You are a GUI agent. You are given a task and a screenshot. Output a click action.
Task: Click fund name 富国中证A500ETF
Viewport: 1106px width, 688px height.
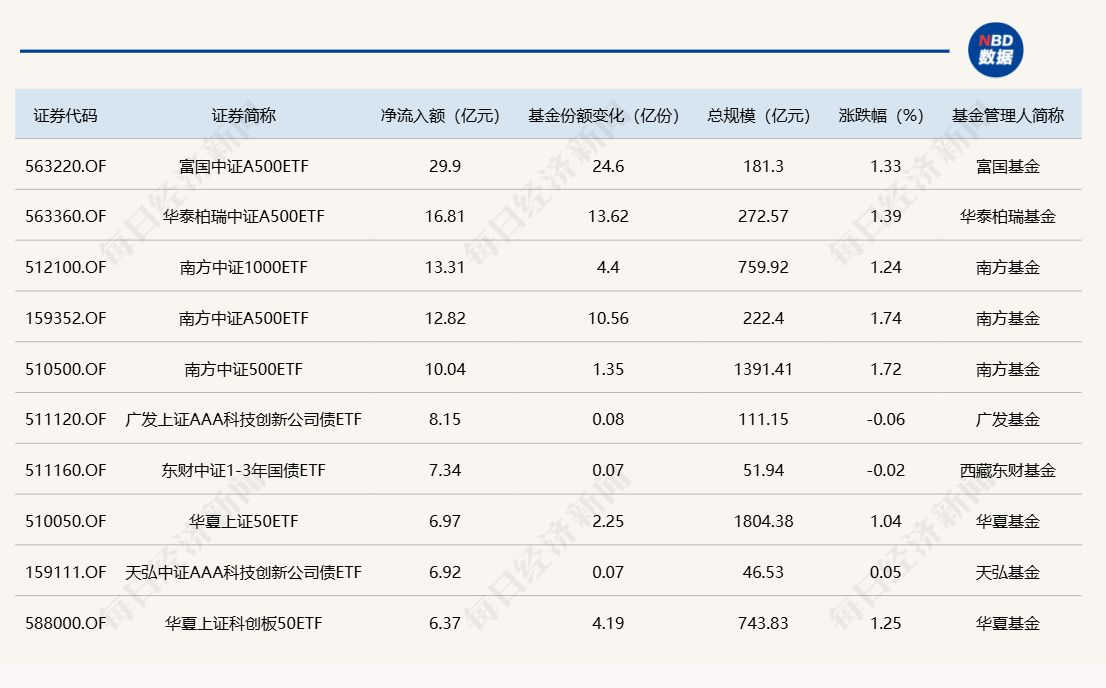[x=243, y=167]
